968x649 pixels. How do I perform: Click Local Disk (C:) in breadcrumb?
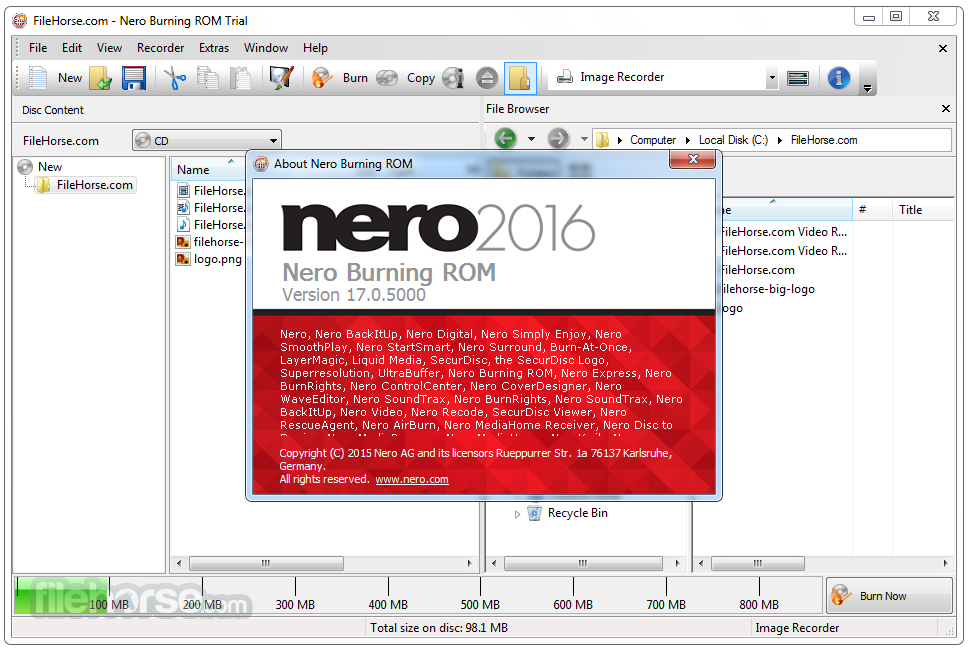(x=733, y=140)
